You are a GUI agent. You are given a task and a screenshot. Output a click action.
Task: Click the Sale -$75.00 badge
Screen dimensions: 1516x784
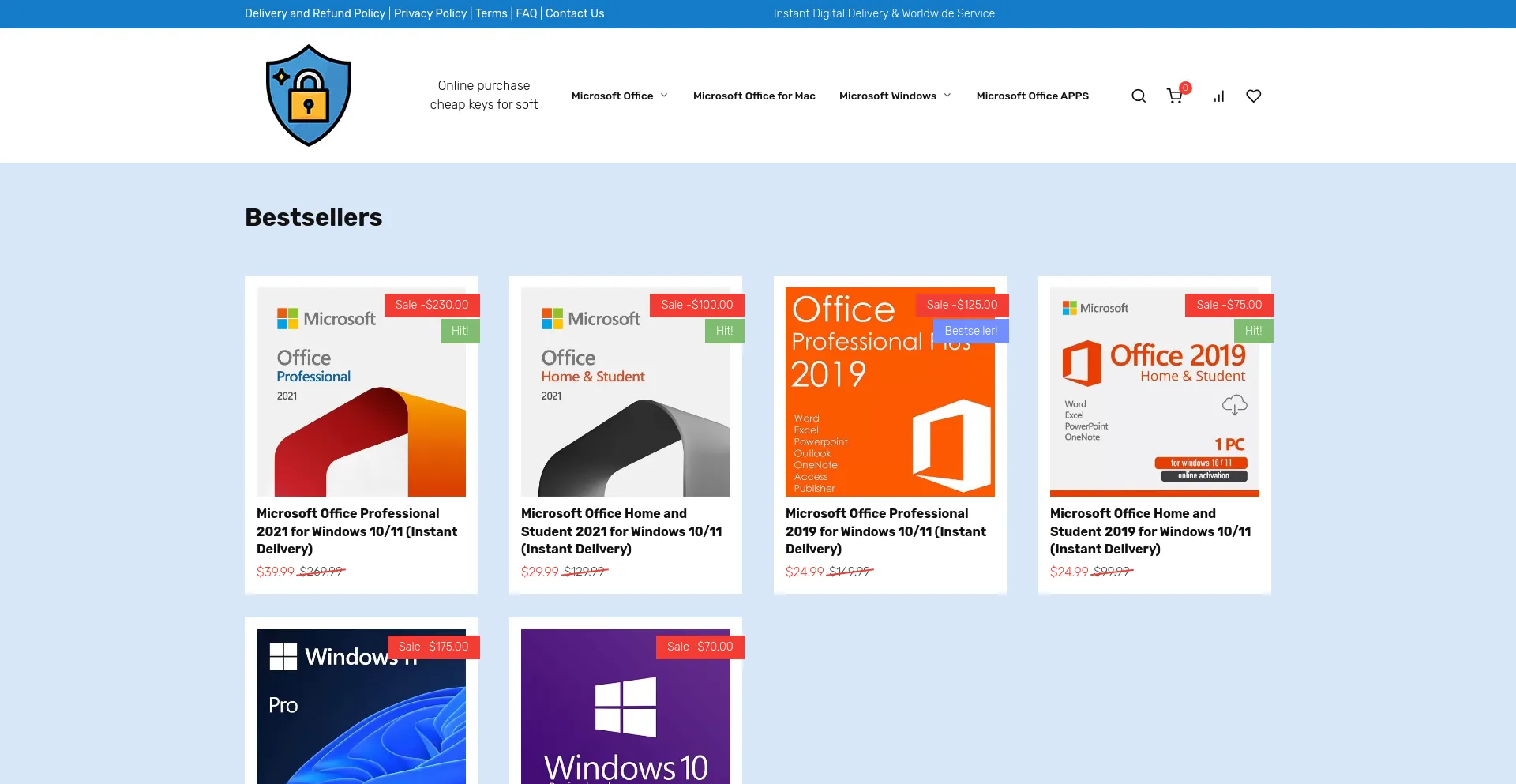[x=1229, y=305]
